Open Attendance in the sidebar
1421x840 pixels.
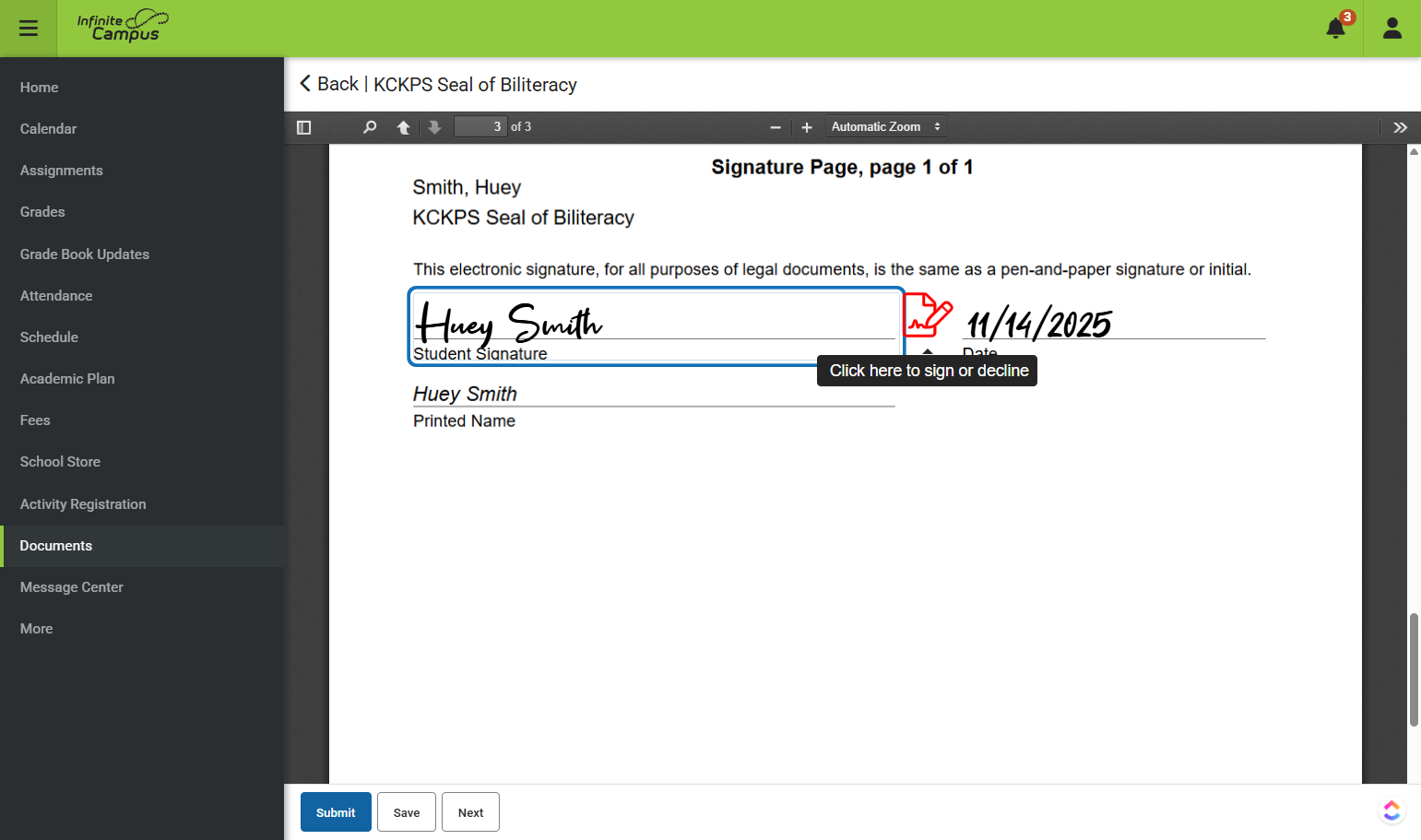tap(142, 296)
